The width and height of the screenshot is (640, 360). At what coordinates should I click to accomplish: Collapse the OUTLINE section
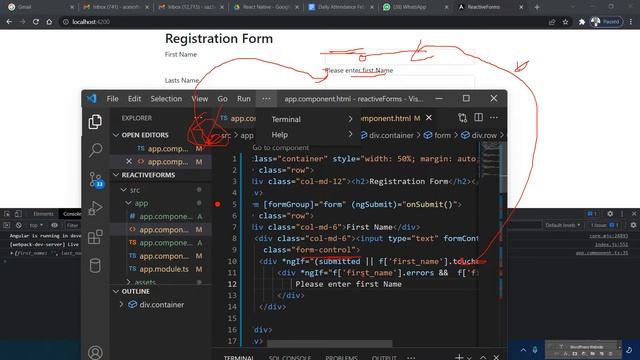116,291
